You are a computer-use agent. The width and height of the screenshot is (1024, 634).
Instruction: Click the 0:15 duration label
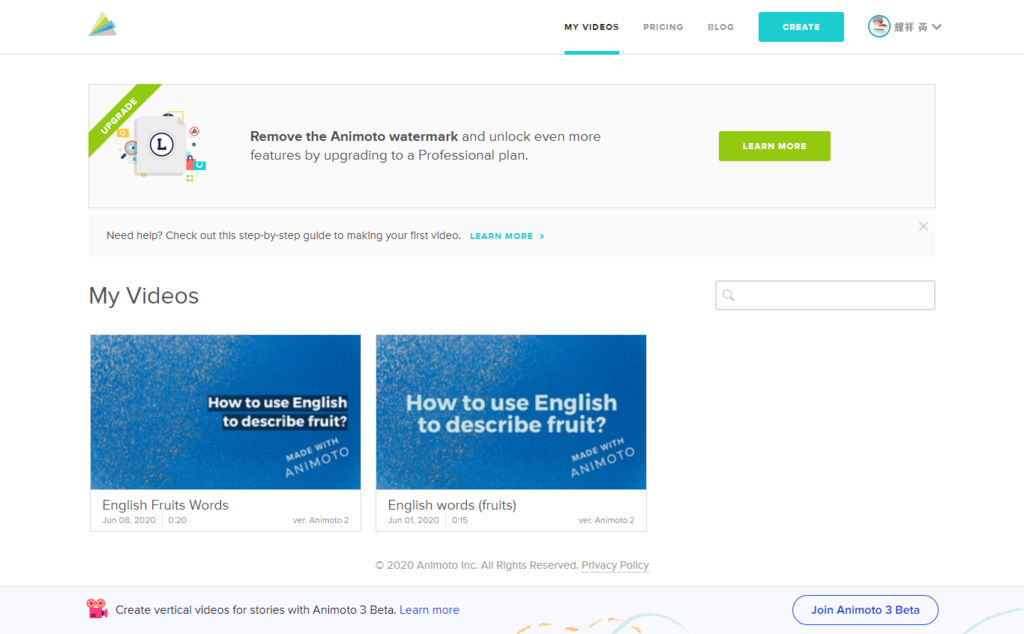click(x=460, y=520)
